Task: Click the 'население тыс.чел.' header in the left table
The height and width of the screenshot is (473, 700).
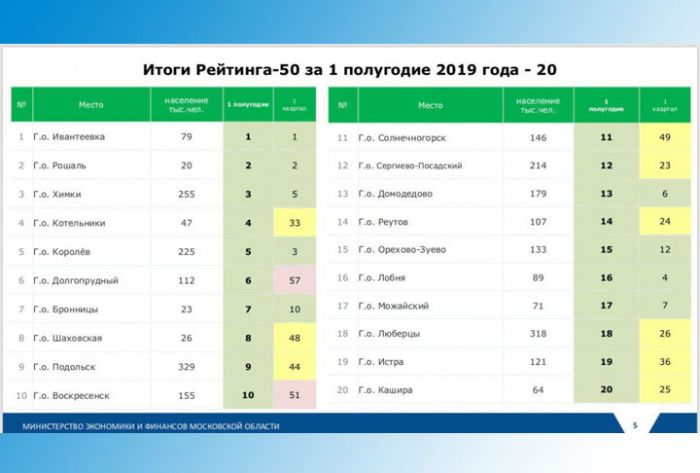Action: pyautogui.click(x=186, y=104)
